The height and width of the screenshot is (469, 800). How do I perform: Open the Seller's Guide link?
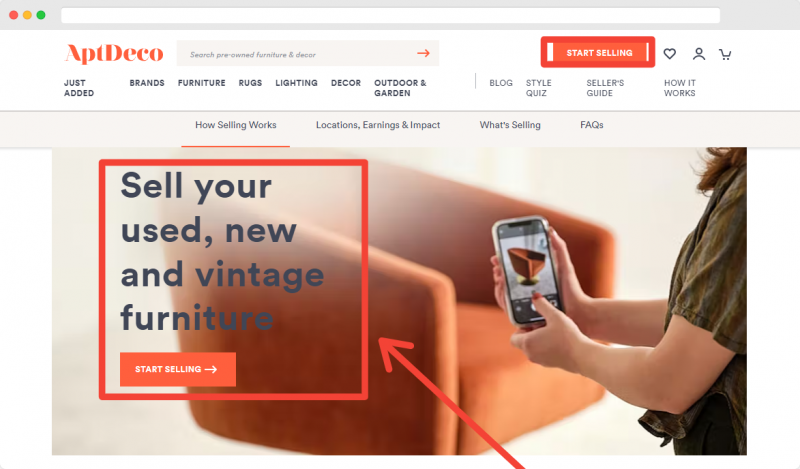[x=605, y=88]
